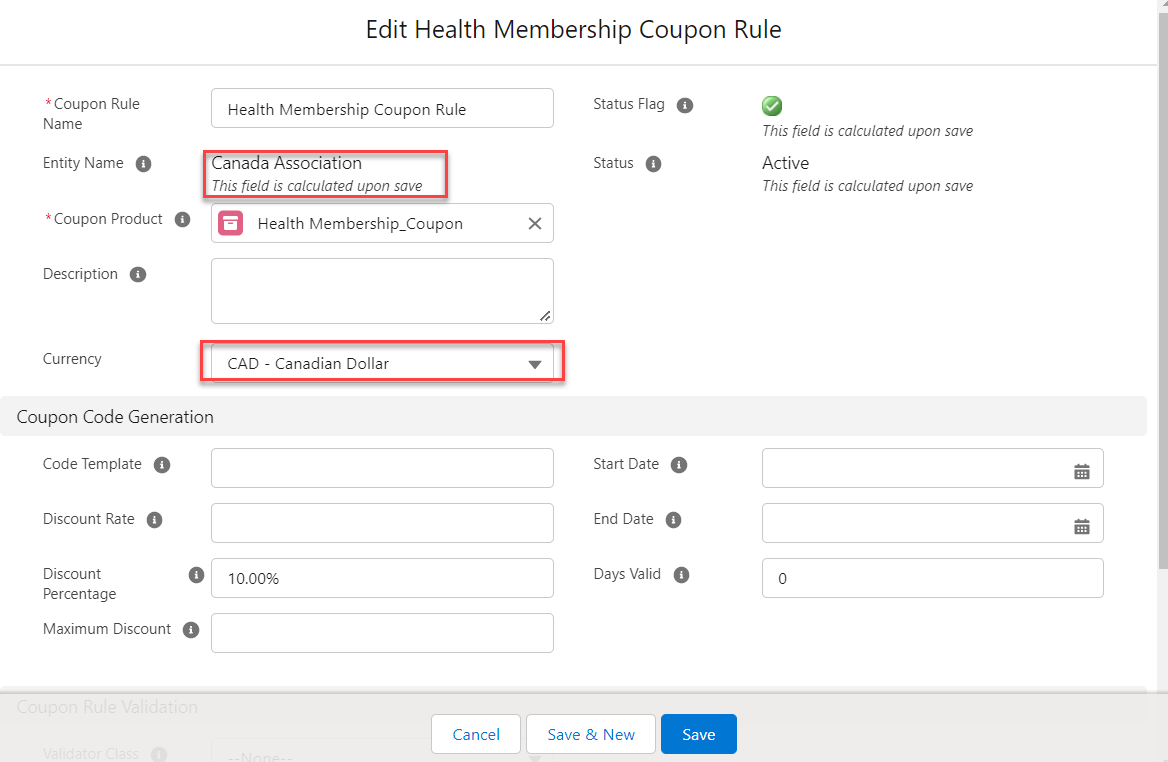Click the Description text area

click(x=382, y=291)
